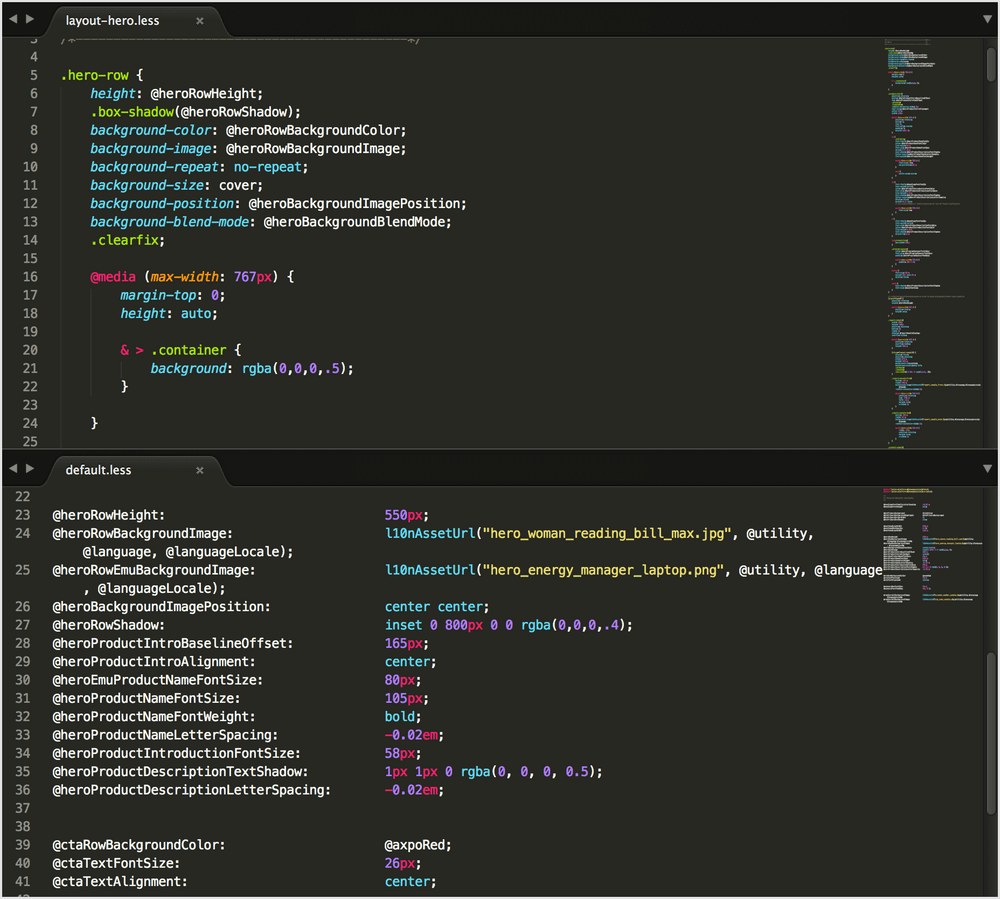Select the default.less tab
This screenshot has height=899, width=1000.
point(98,469)
